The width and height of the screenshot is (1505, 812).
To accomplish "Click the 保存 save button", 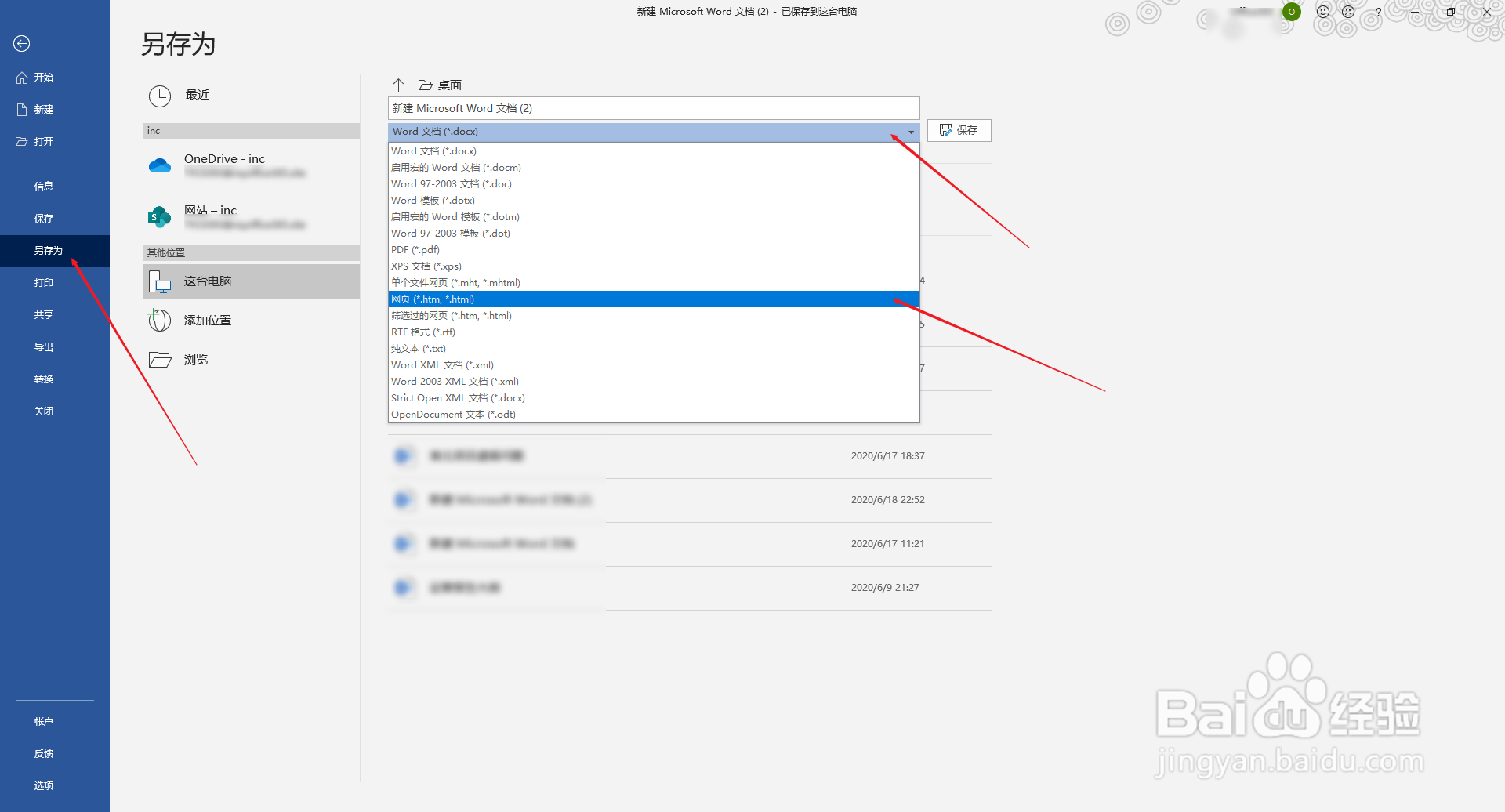I will tap(959, 130).
